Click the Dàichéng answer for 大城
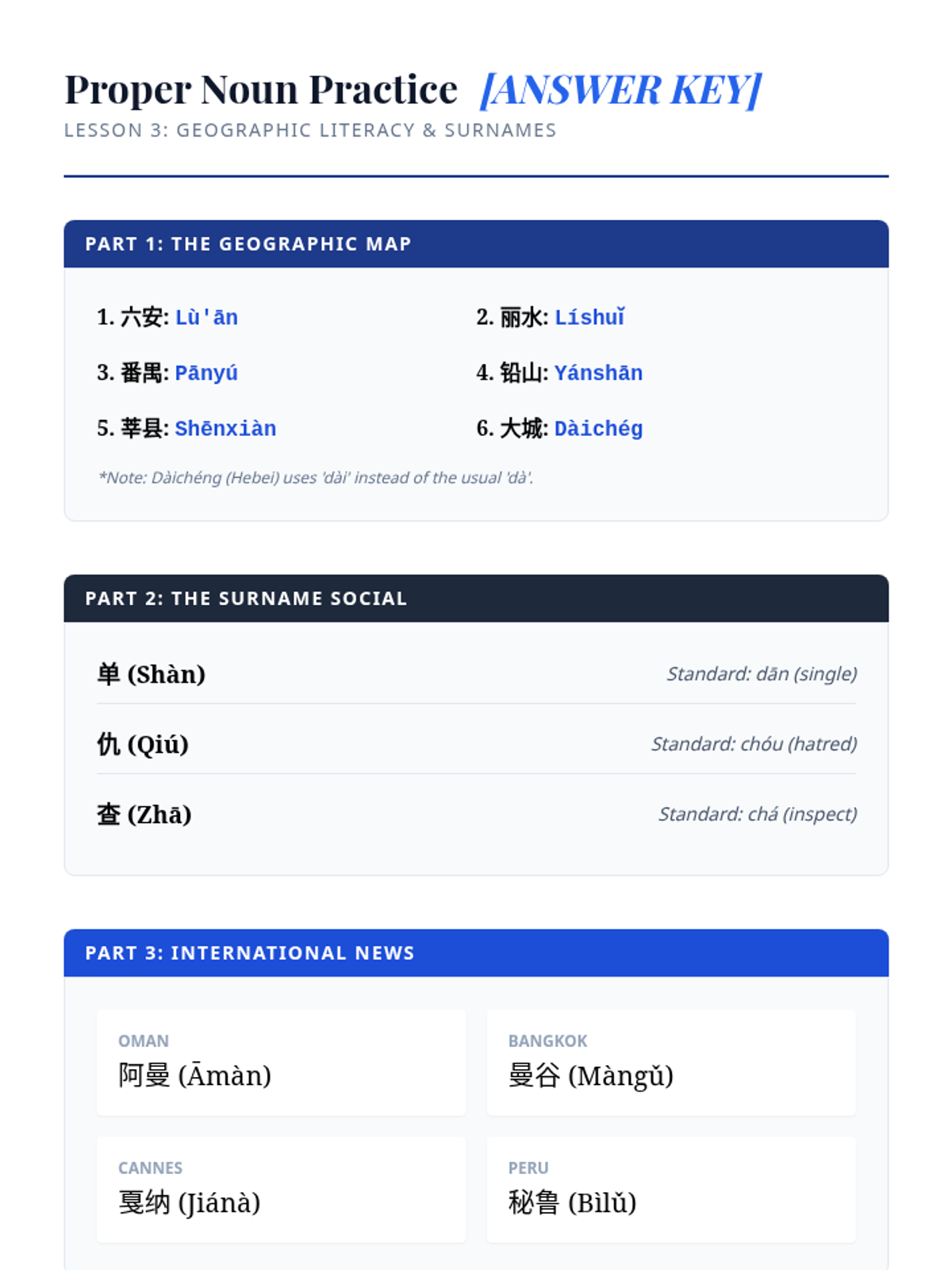This screenshot has height=1270, width=952. tap(598, 429)
